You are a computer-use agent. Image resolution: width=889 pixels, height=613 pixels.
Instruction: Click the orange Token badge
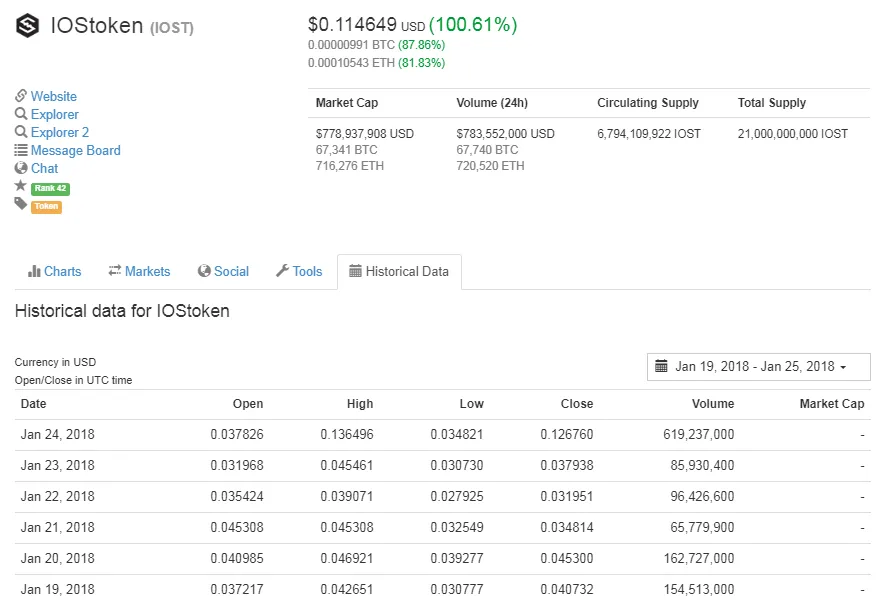(x=46, y=206)
